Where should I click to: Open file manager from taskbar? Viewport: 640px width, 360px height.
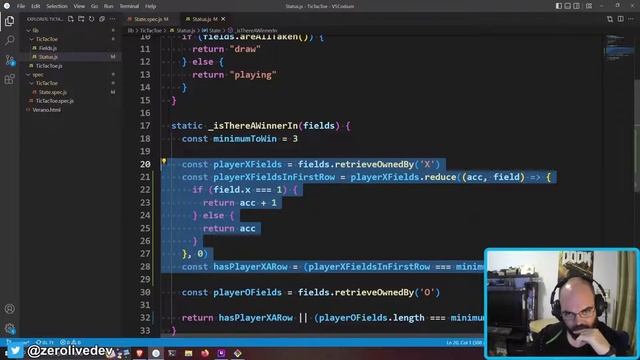pyautogui.click(x=189, y=353)
